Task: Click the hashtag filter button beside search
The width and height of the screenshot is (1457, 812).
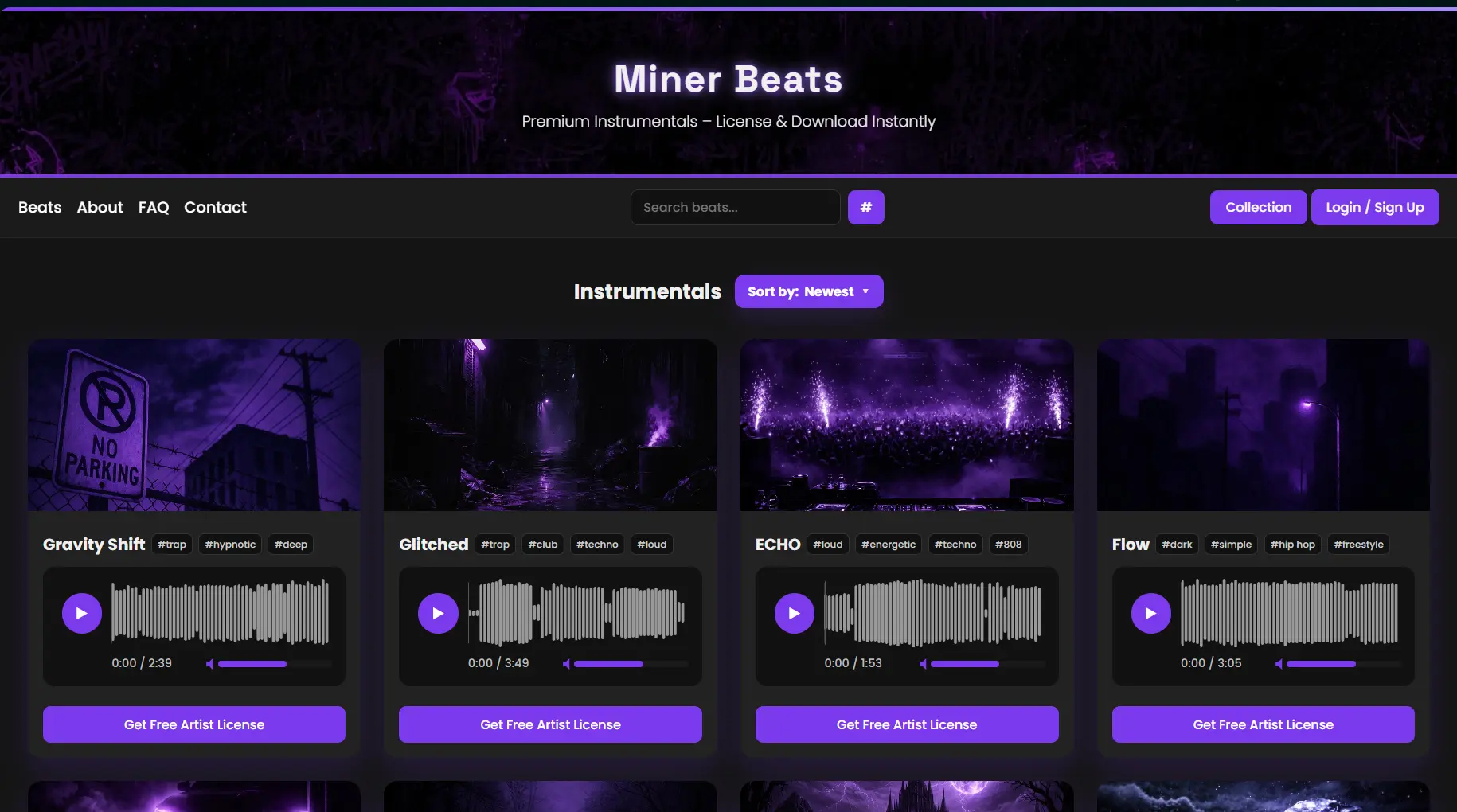Action: click(865, 207)
